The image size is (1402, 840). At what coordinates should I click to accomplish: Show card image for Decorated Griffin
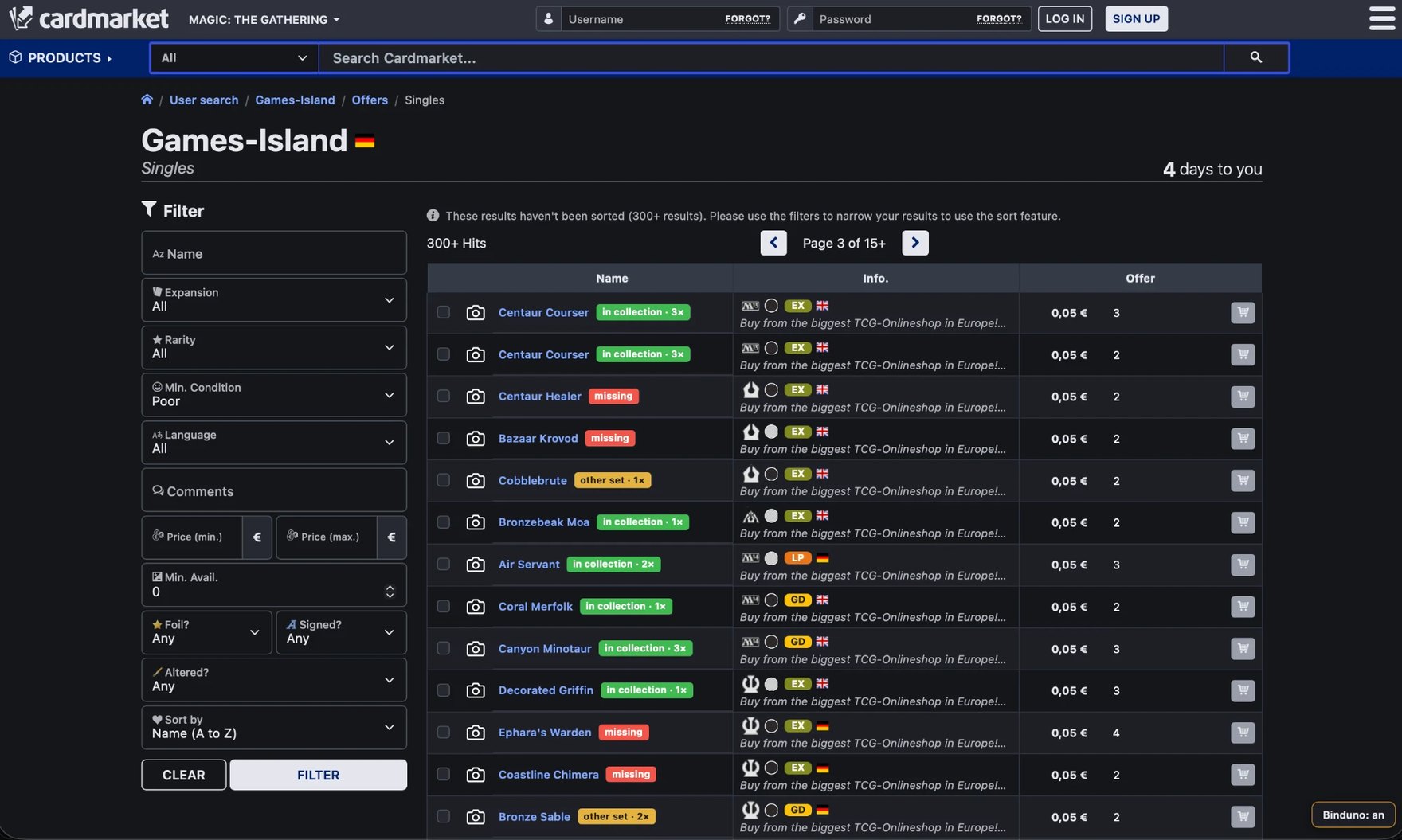[476, 690]
